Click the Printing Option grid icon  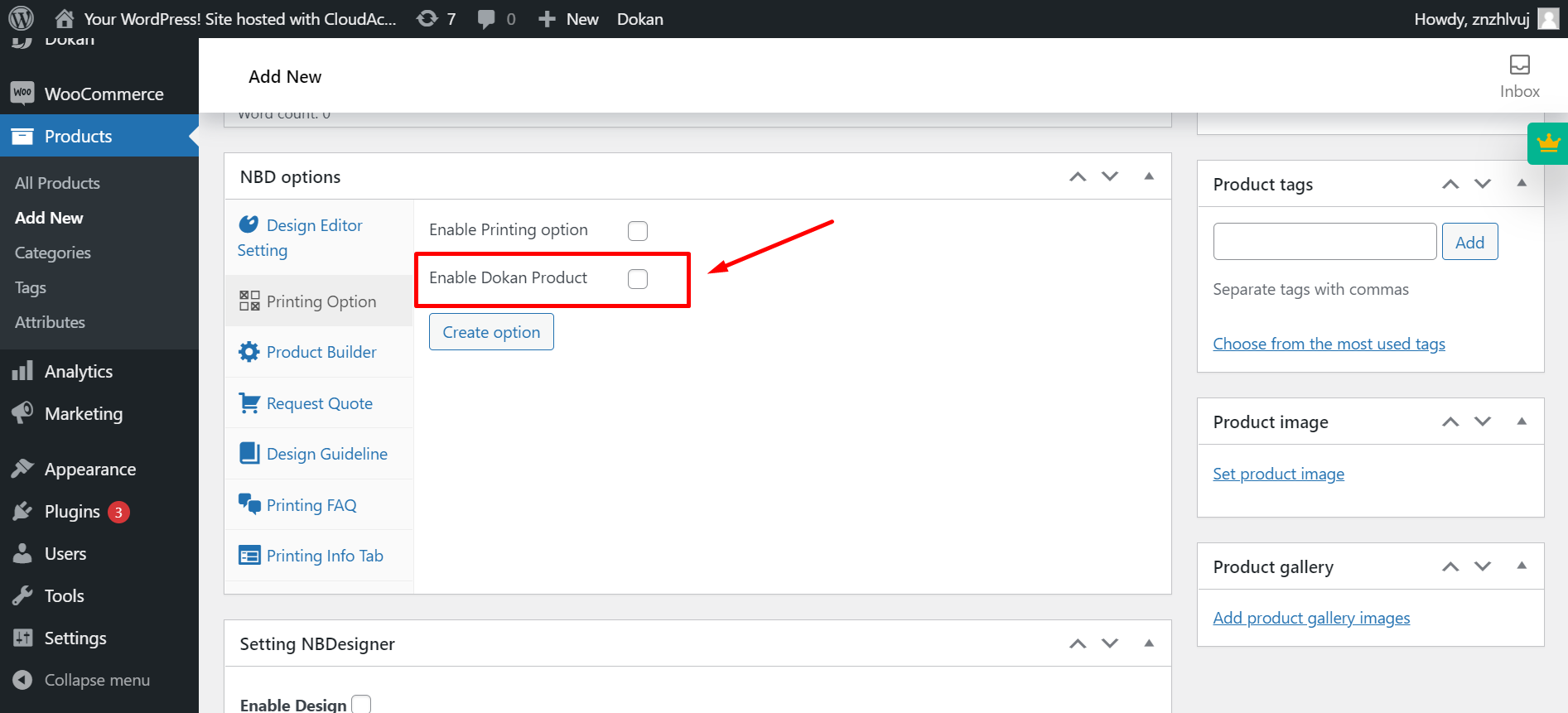(x=249, y=301)
